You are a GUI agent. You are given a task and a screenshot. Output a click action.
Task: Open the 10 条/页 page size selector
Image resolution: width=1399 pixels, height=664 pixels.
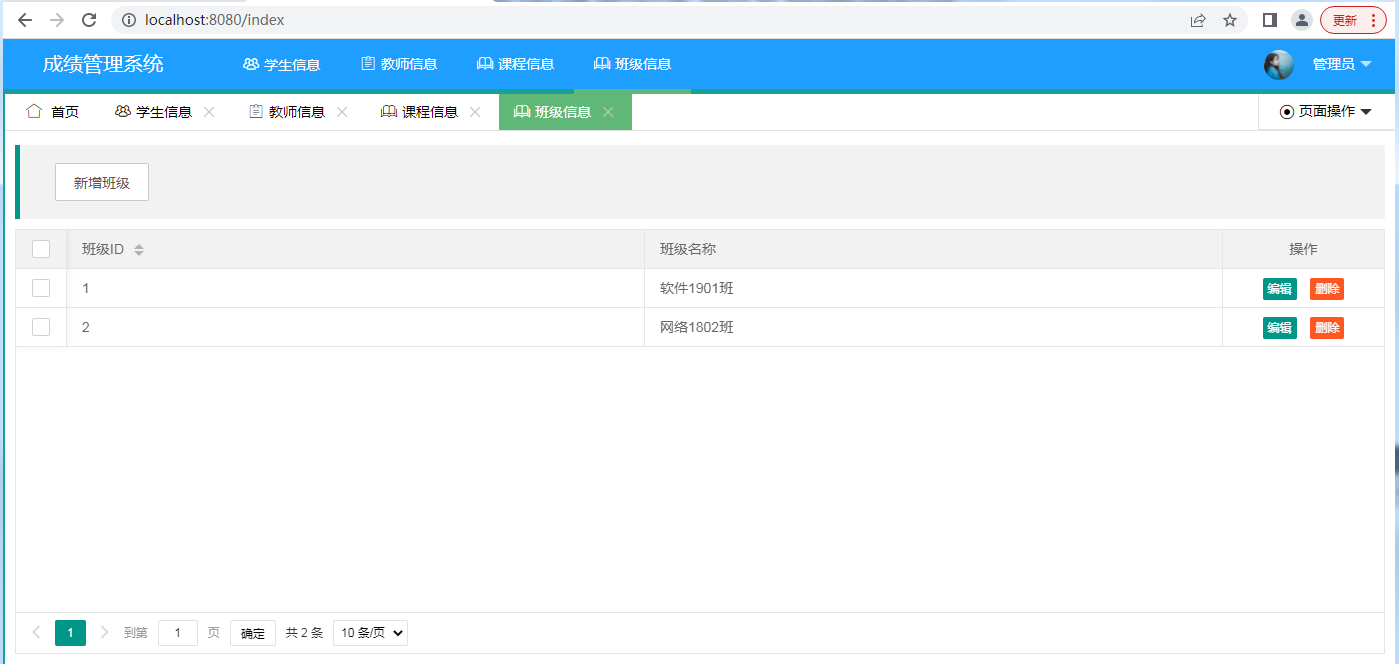pyautogui.click(x=370, y=633)
